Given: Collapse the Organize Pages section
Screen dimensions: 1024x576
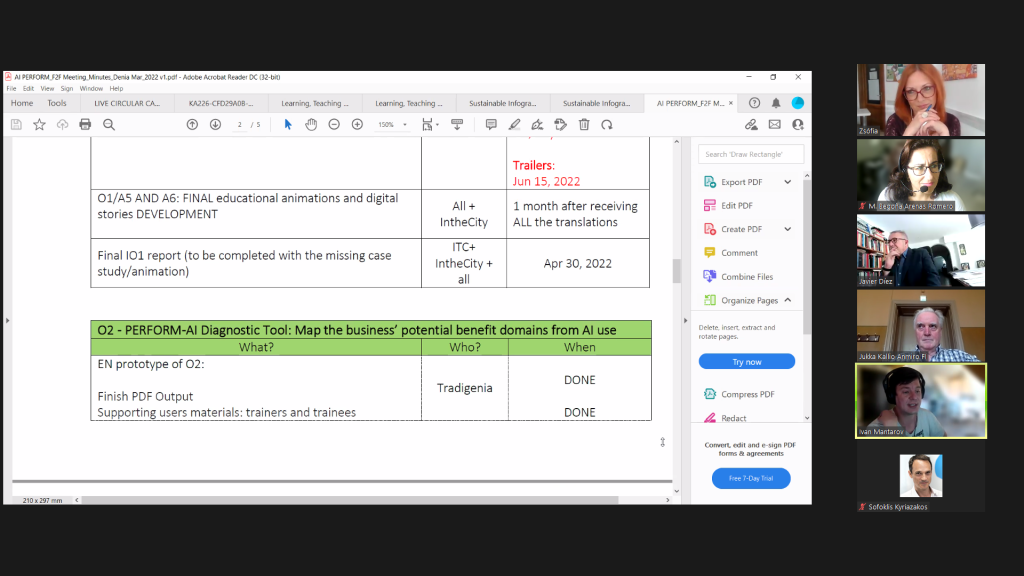Looking at the screenshot, I should [787, 300].
